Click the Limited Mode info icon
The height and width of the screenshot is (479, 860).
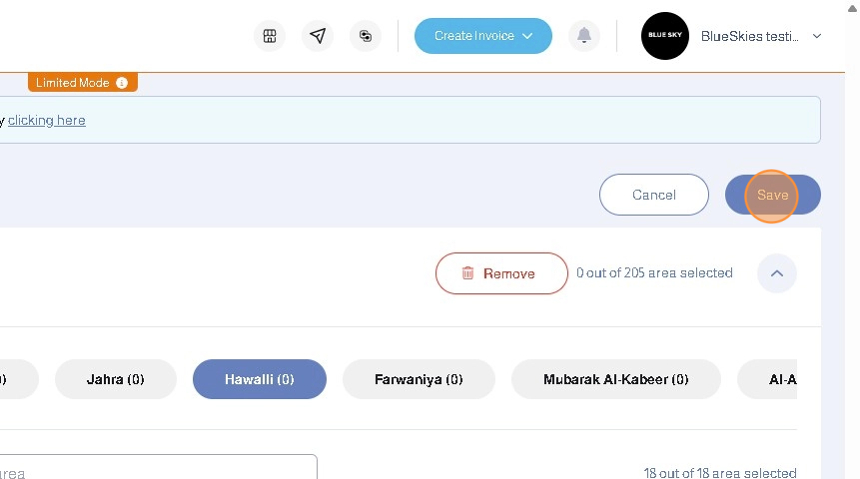click(x=122, y=83)
